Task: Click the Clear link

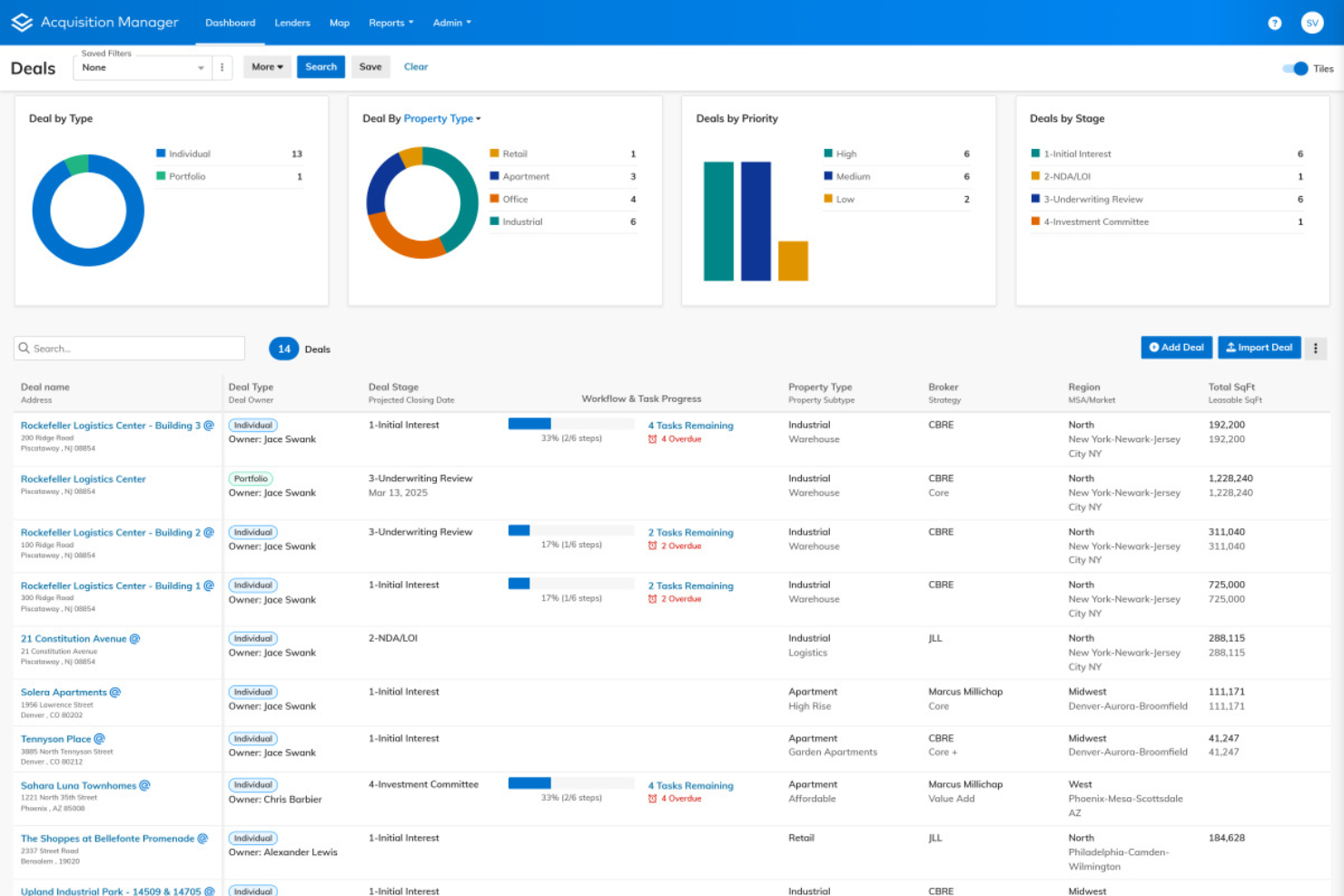Action: click(x=416, y=66)
